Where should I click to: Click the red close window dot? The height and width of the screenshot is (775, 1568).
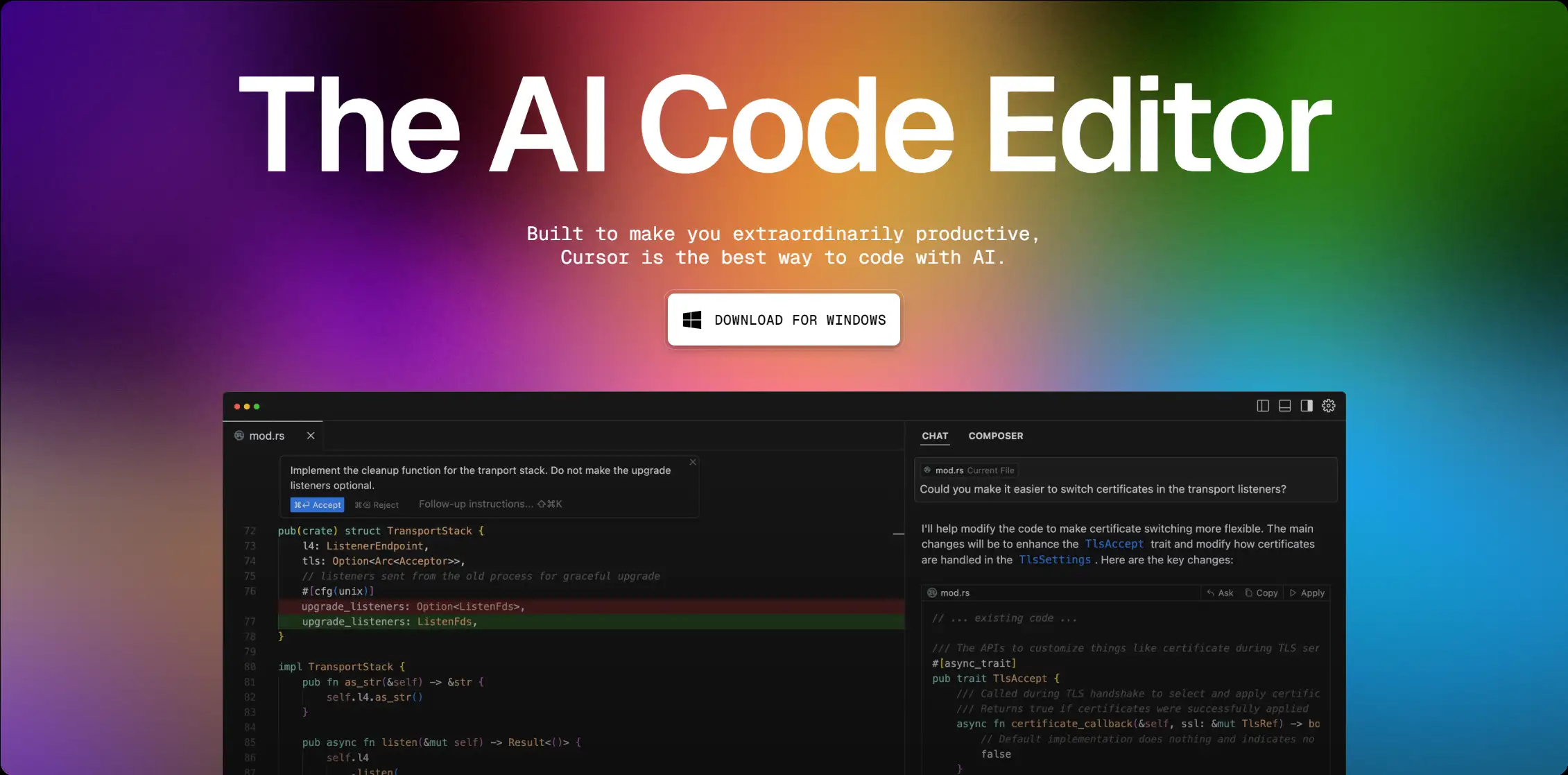(x=237, y=407)
